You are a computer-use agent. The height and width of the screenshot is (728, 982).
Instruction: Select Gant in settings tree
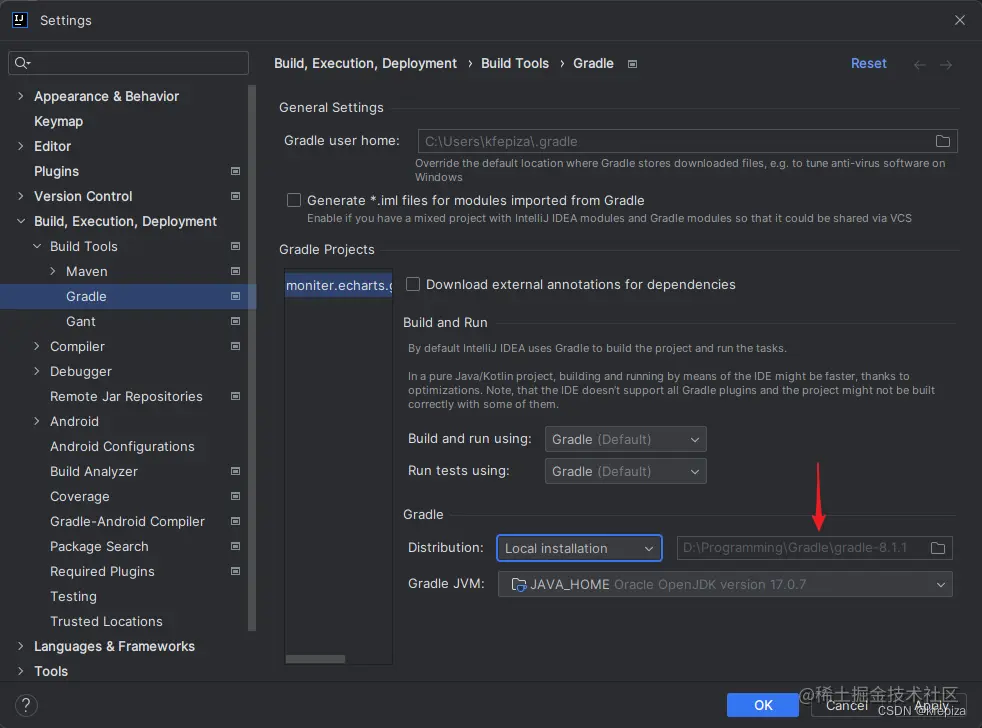(81, 321)
